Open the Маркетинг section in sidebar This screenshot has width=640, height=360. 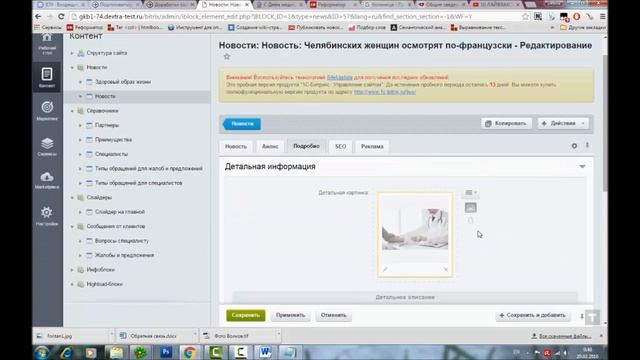pos(47,111)
